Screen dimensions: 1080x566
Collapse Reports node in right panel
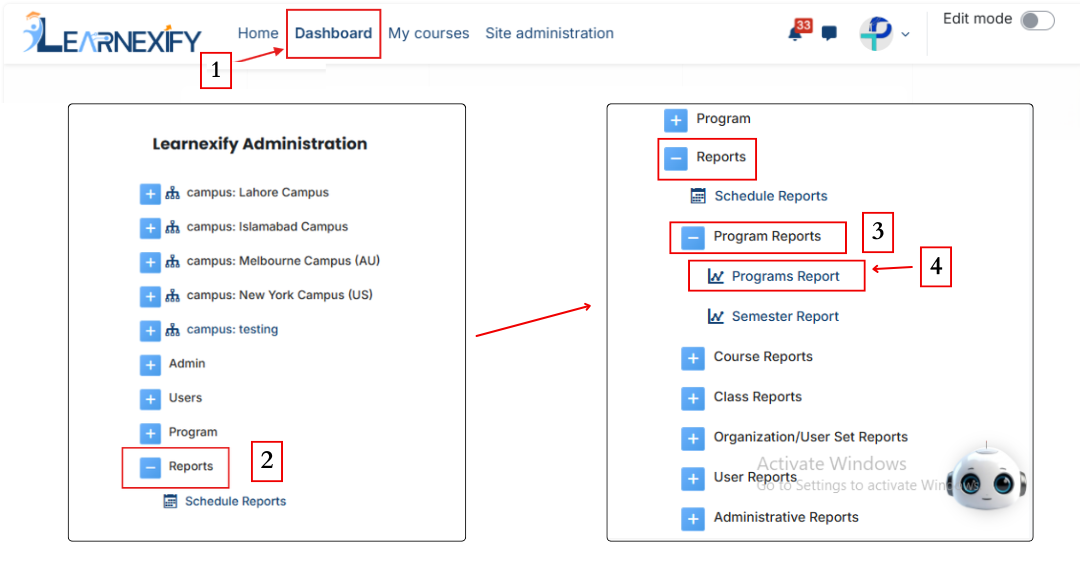point(676,158)
